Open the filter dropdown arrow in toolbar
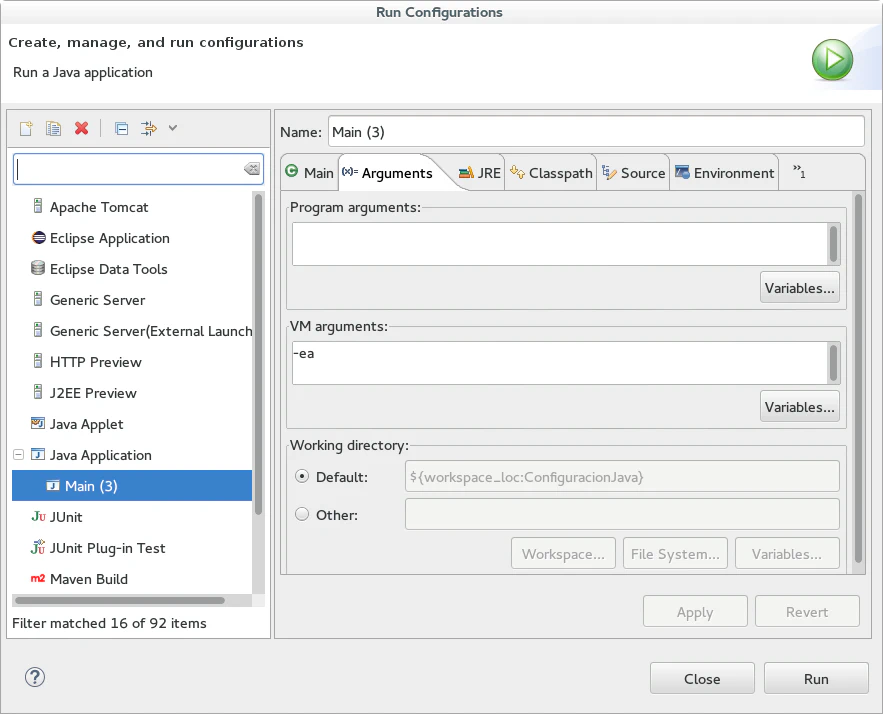The height and width of the screenshot is (714, 883). coord(173,128)
